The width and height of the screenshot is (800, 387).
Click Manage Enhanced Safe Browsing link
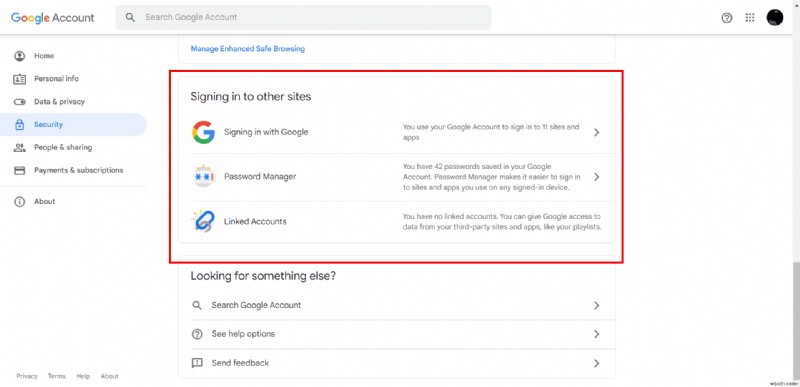(247, 49)
